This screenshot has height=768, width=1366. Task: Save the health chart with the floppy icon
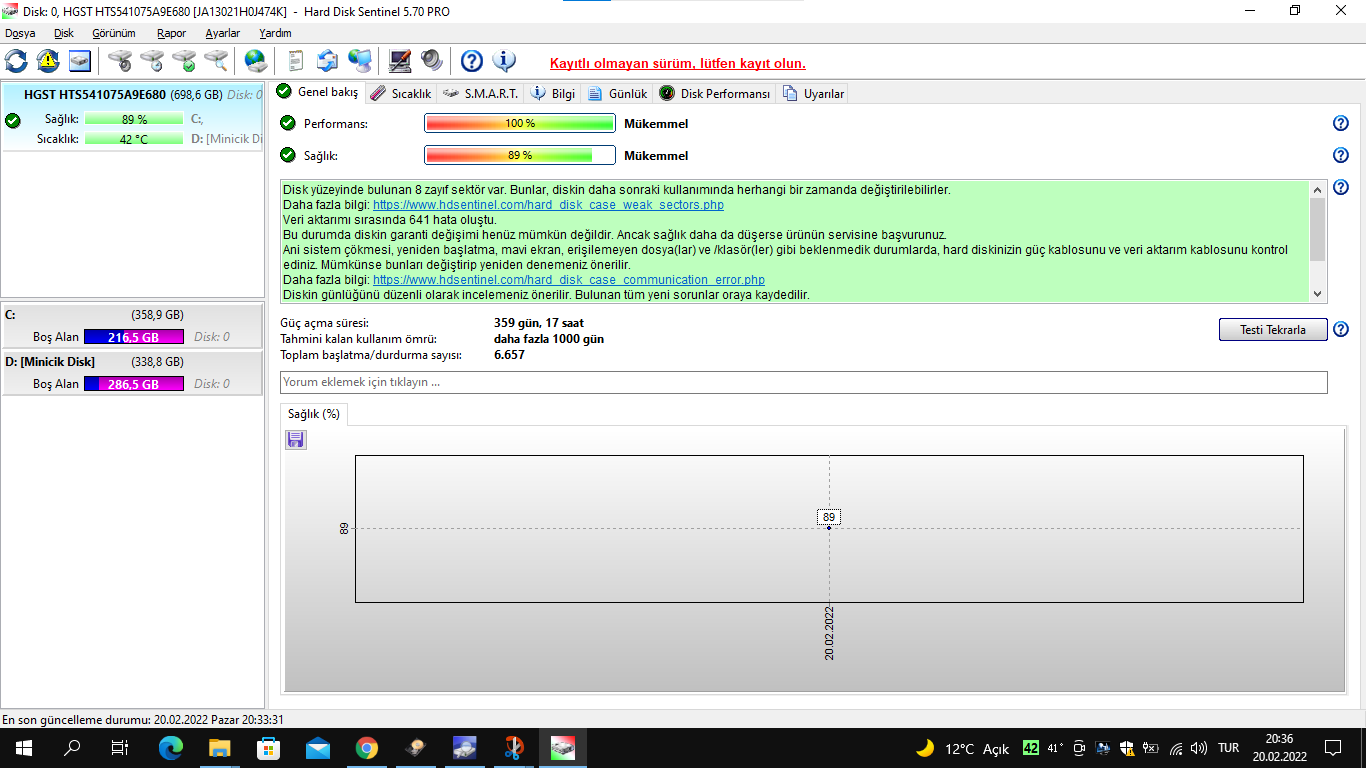point(296,440)
